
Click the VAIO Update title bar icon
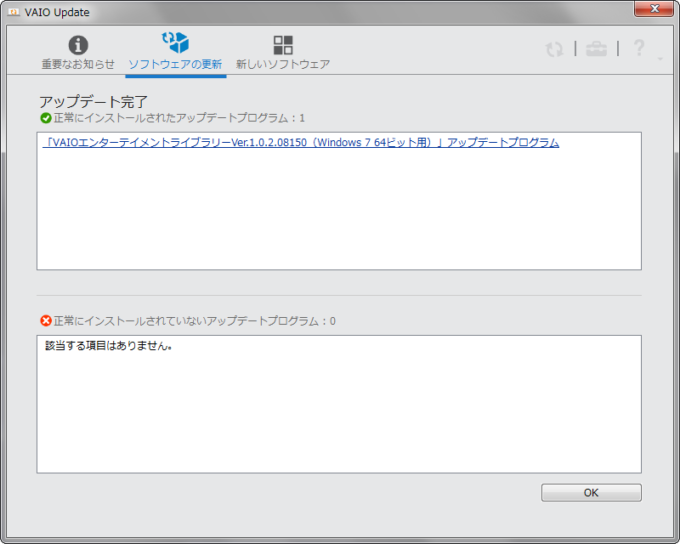point(15,11)
